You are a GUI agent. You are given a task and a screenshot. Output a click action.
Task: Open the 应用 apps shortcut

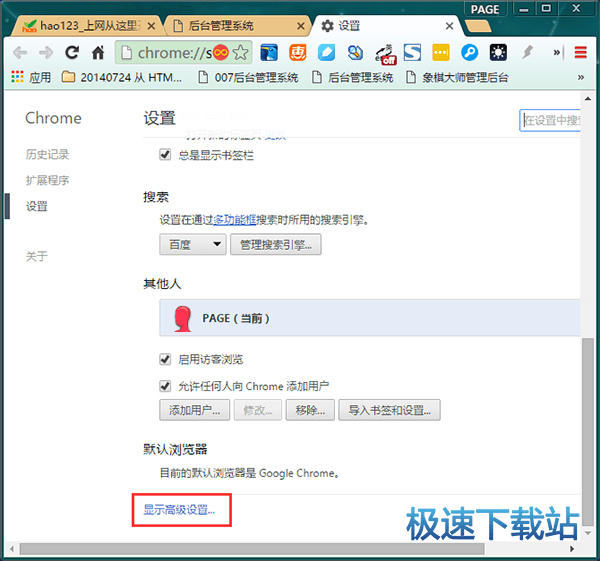31,77
